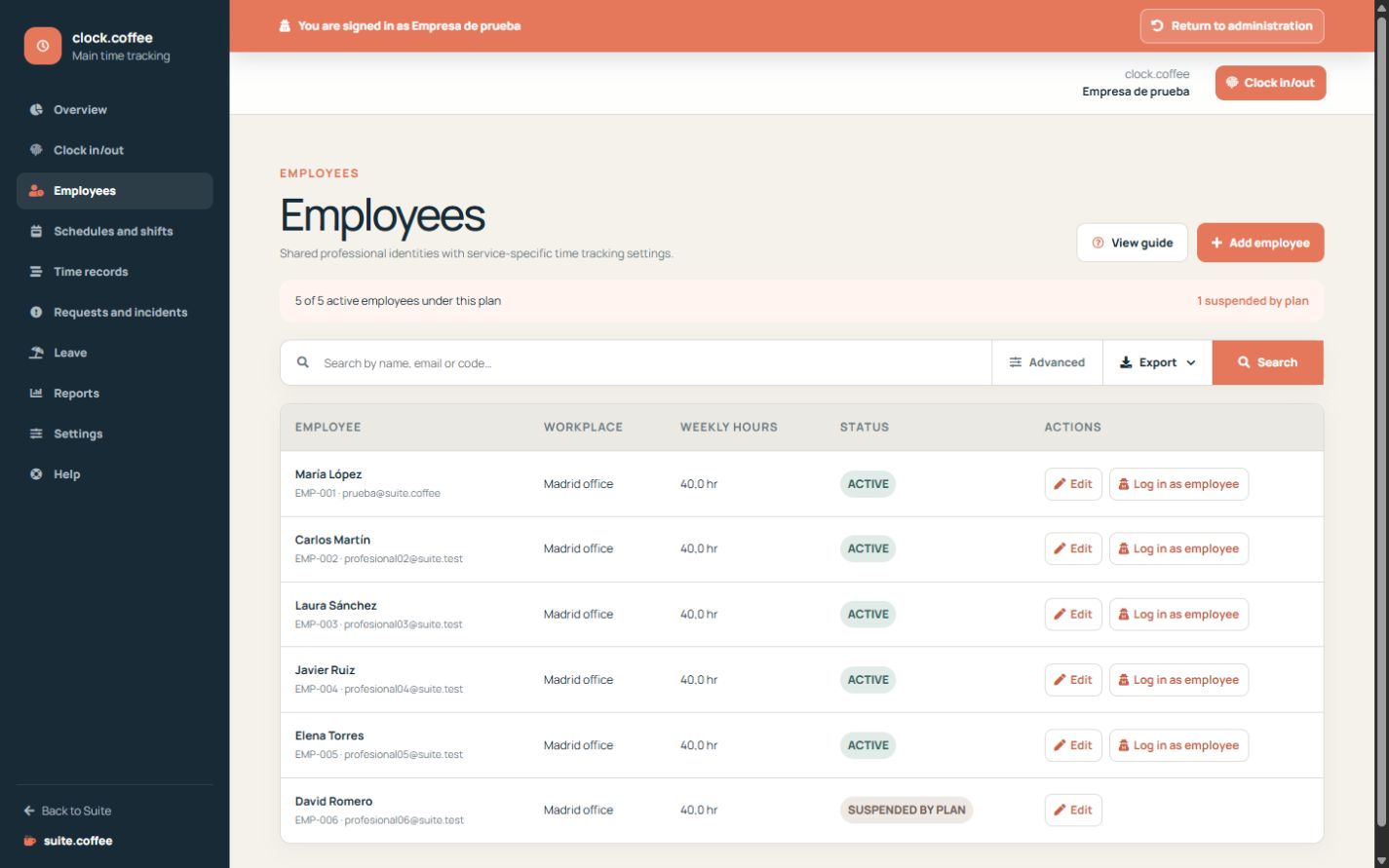1389x868 pixels.
Task: Open Settings in the sidebar
Action: pyautogui.click(x=115, y=434)
